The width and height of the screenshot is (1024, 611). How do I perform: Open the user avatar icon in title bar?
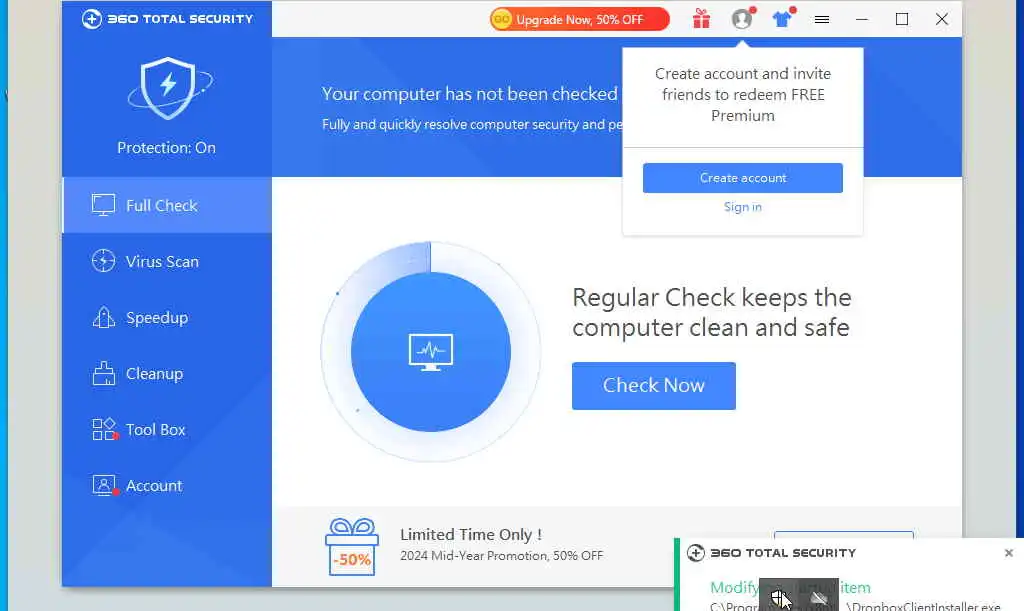[x=742, y=19]
